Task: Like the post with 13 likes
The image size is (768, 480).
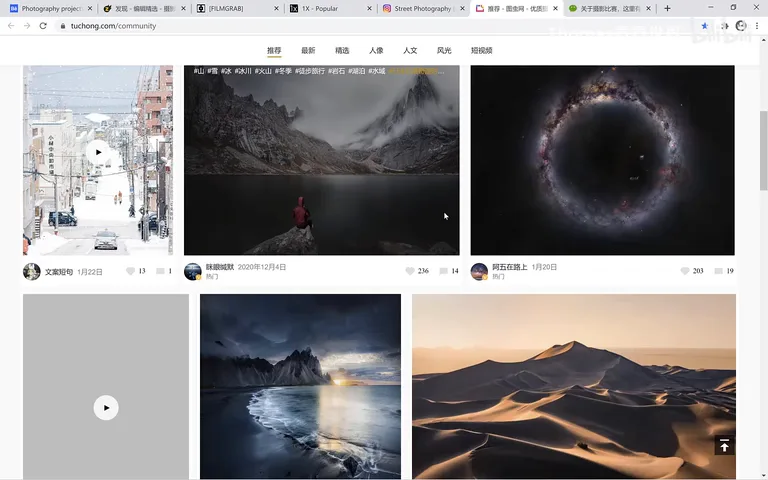Action: [x=130, y=271]
